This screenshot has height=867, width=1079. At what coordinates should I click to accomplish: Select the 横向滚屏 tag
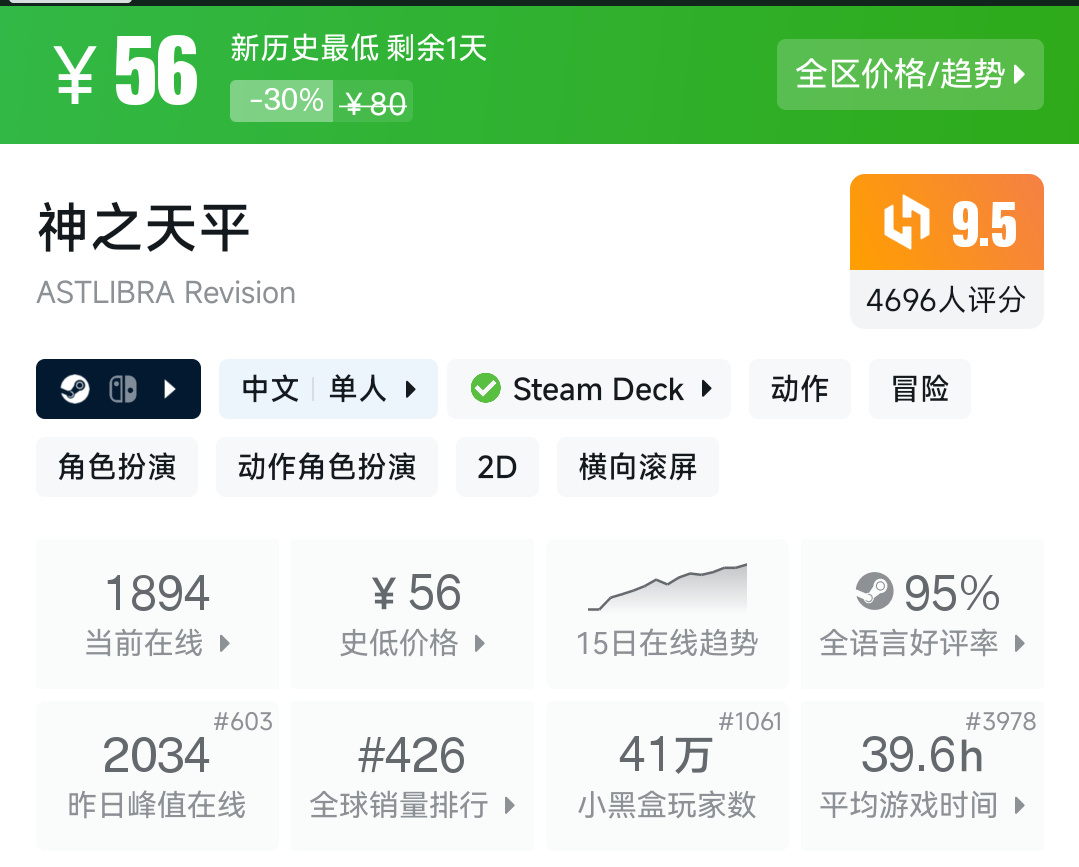pyautogui.click(x=637, y=467)
